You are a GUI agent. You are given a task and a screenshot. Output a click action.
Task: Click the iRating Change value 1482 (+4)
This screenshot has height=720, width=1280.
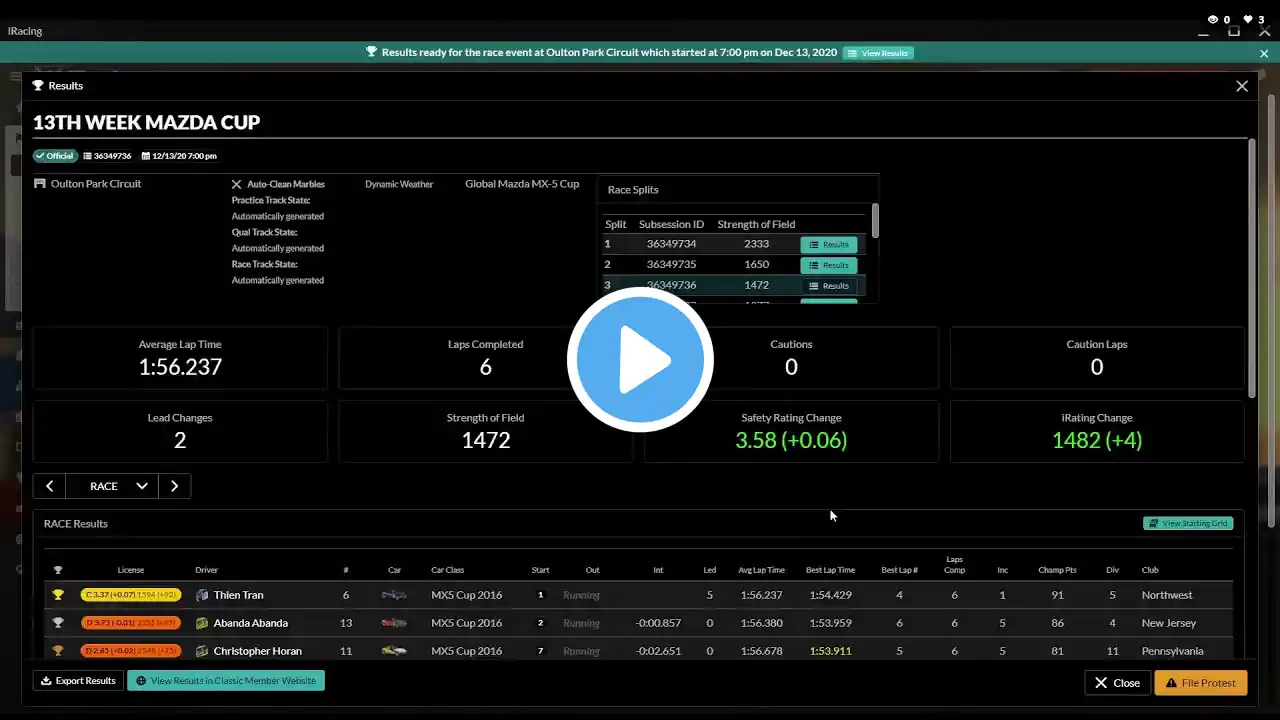click(x=1097, y=440)
